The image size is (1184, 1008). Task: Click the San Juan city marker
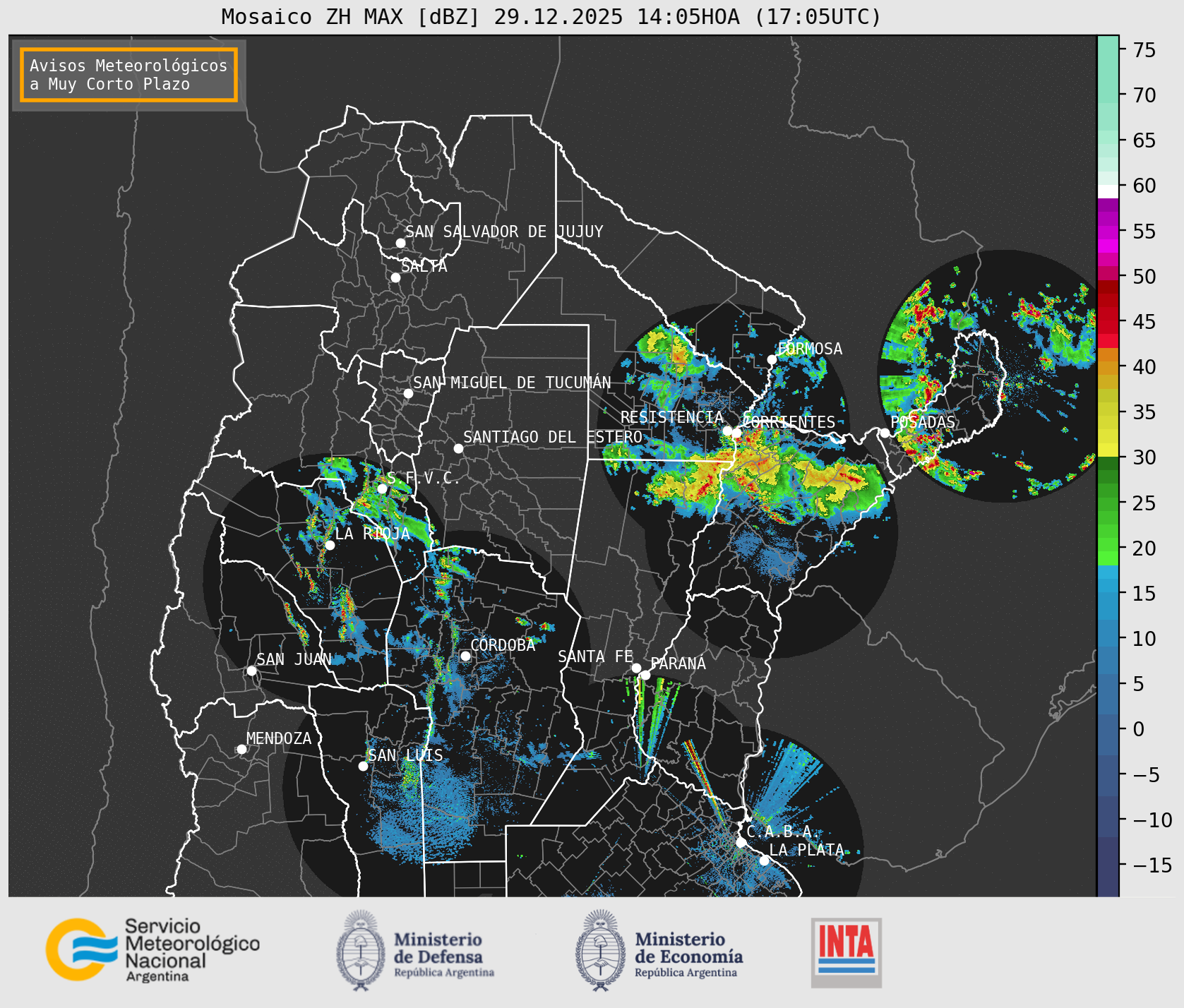click(251, 671)
